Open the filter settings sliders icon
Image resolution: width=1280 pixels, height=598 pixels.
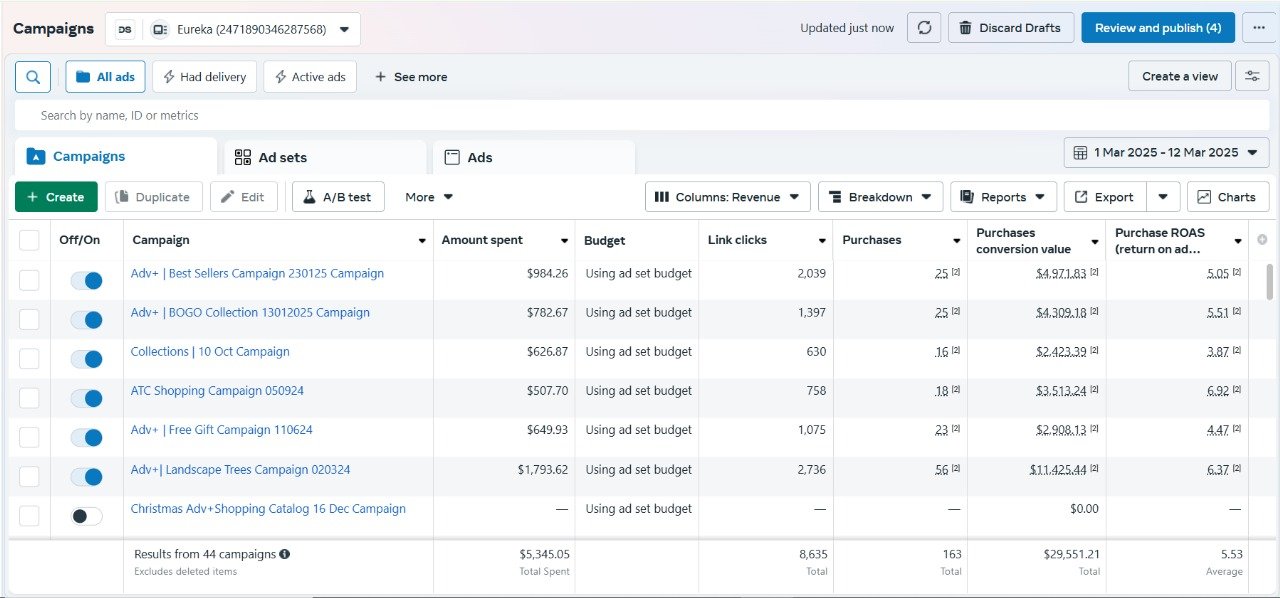click(x=1252, y=77)
